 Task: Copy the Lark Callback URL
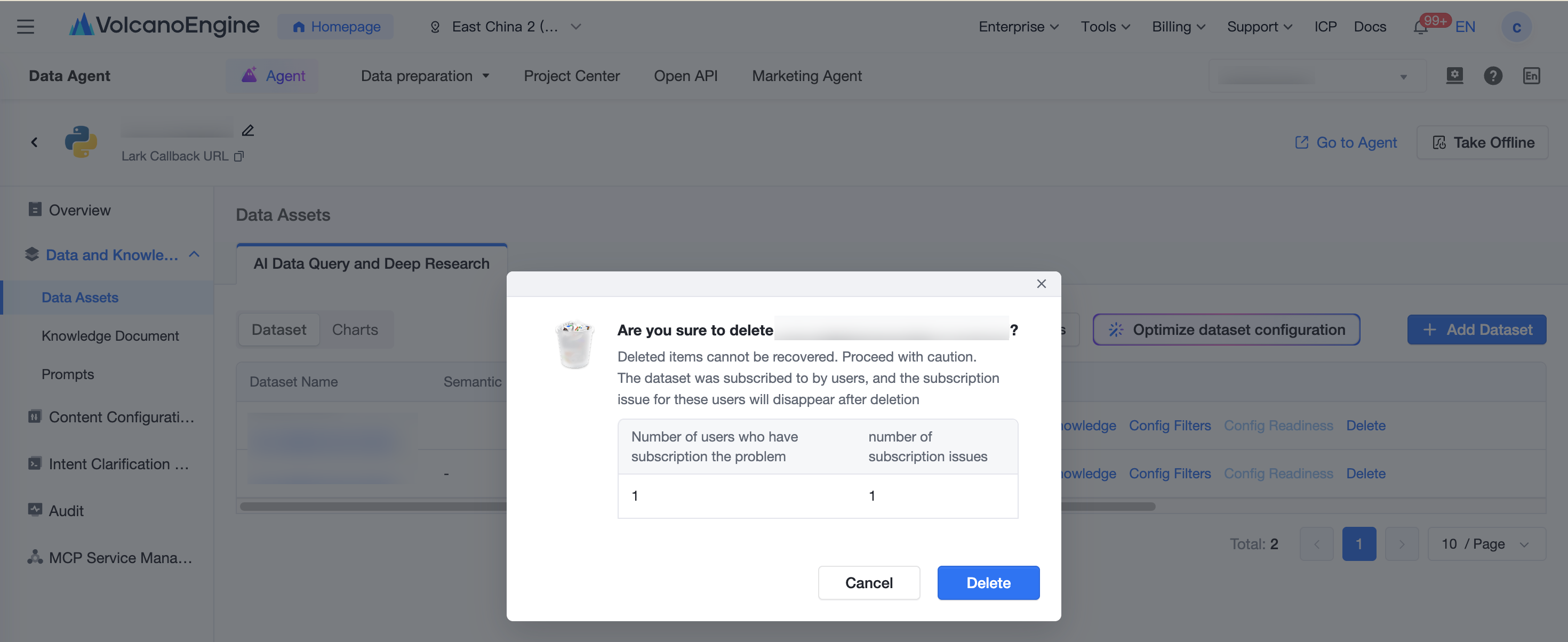[239, 156]
